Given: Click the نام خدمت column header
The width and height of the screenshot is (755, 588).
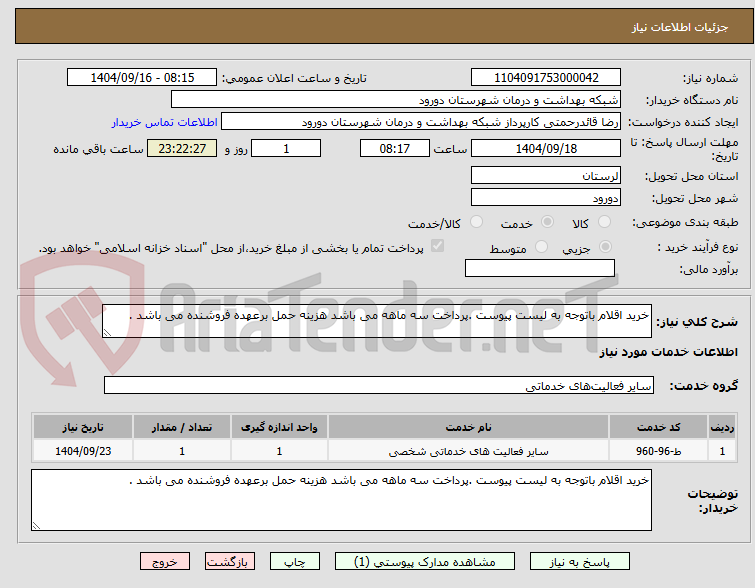Looking at the screenshot, I should (469, 427).
